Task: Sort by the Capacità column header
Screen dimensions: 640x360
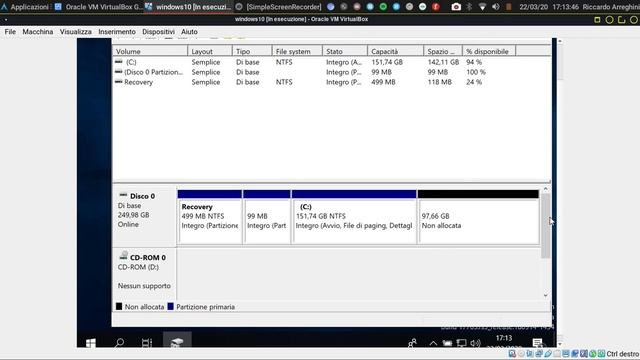Action: point(395,51)
